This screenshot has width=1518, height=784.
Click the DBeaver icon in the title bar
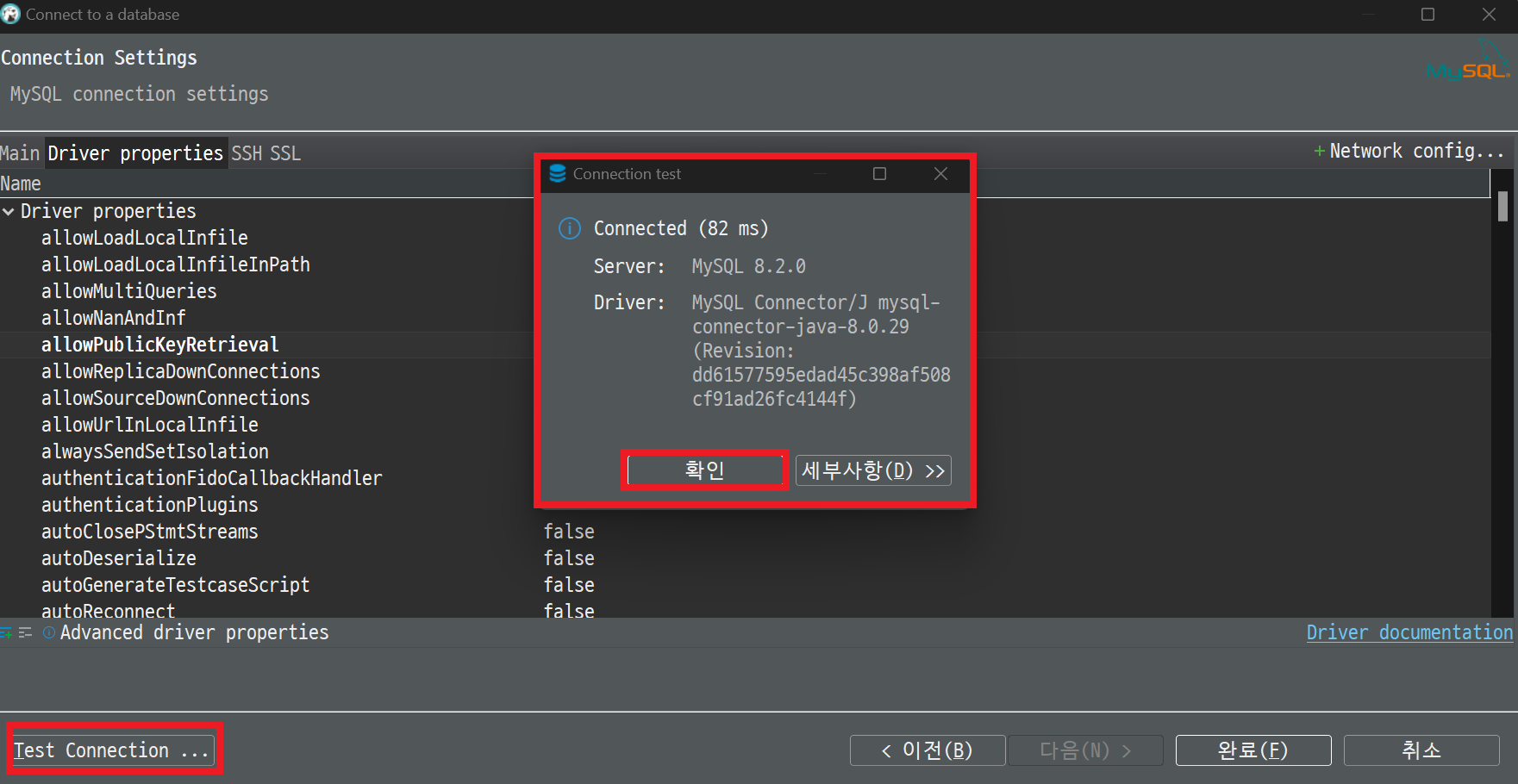point(10,14)
